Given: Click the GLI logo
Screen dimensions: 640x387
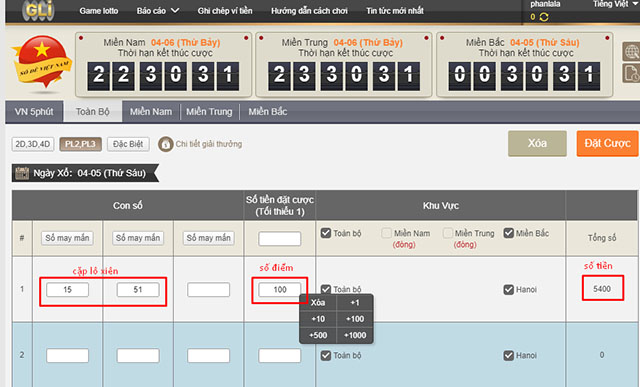Looking at the screenshot, I should click(39, 10).
